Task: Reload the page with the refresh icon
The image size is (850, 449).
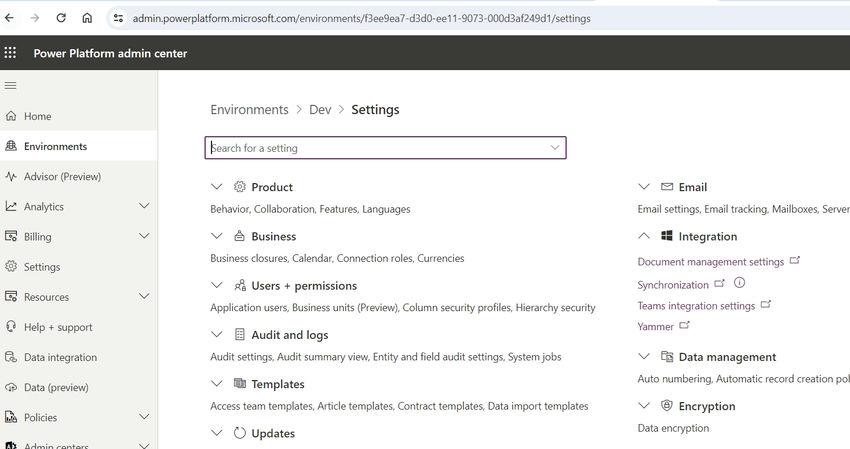Action: click(x=61, y=18)
